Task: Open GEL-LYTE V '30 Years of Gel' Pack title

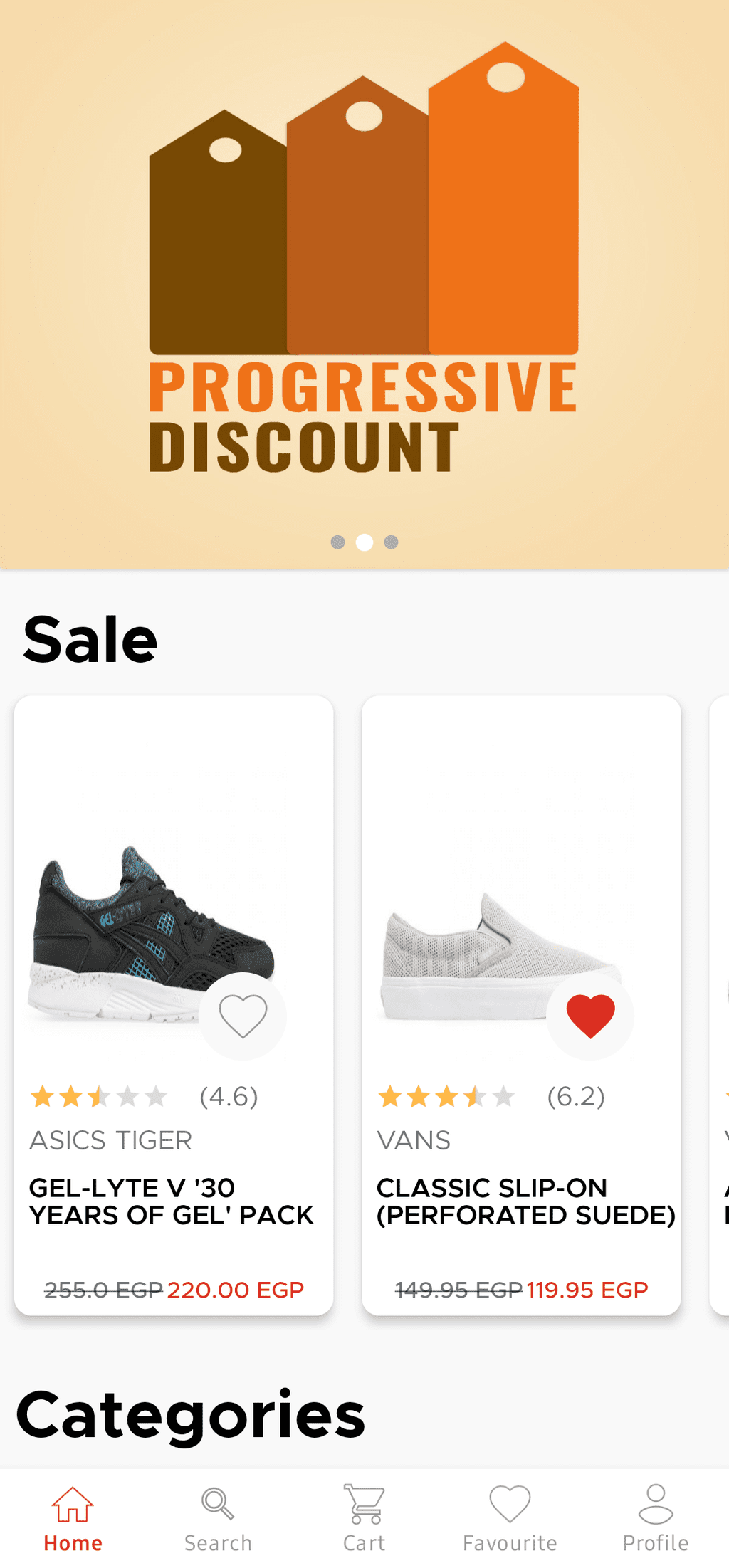Action: coord(171,1201)
